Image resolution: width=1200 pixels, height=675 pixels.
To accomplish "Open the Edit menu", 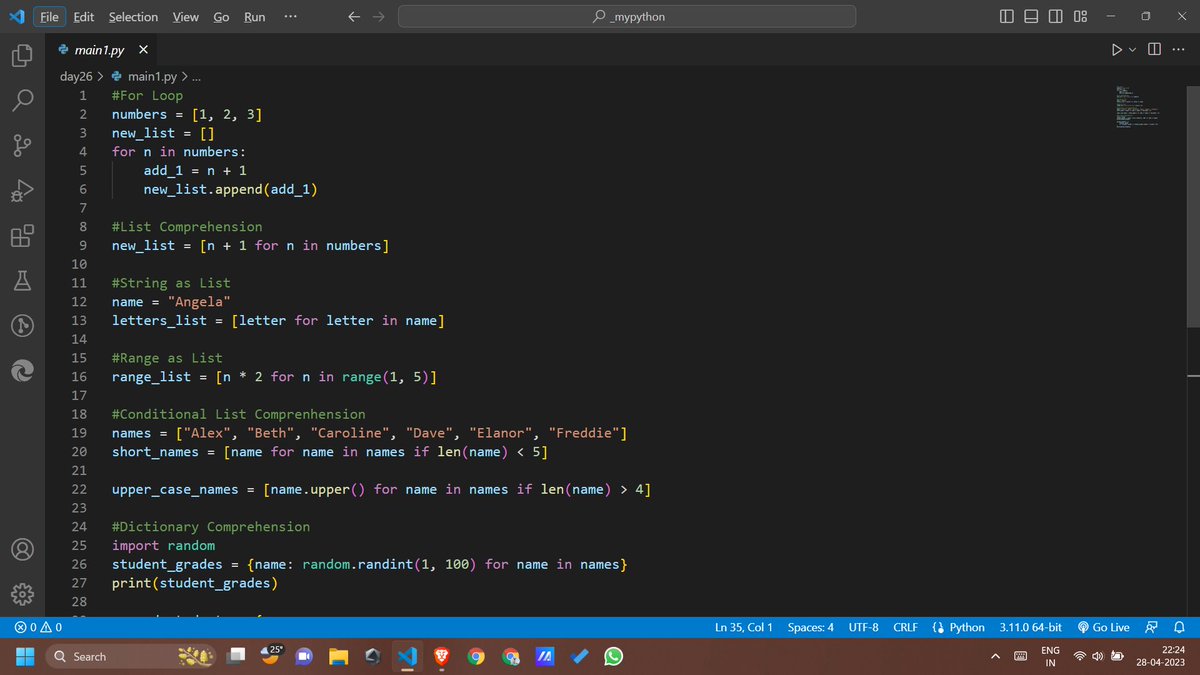I will (84, 16).
